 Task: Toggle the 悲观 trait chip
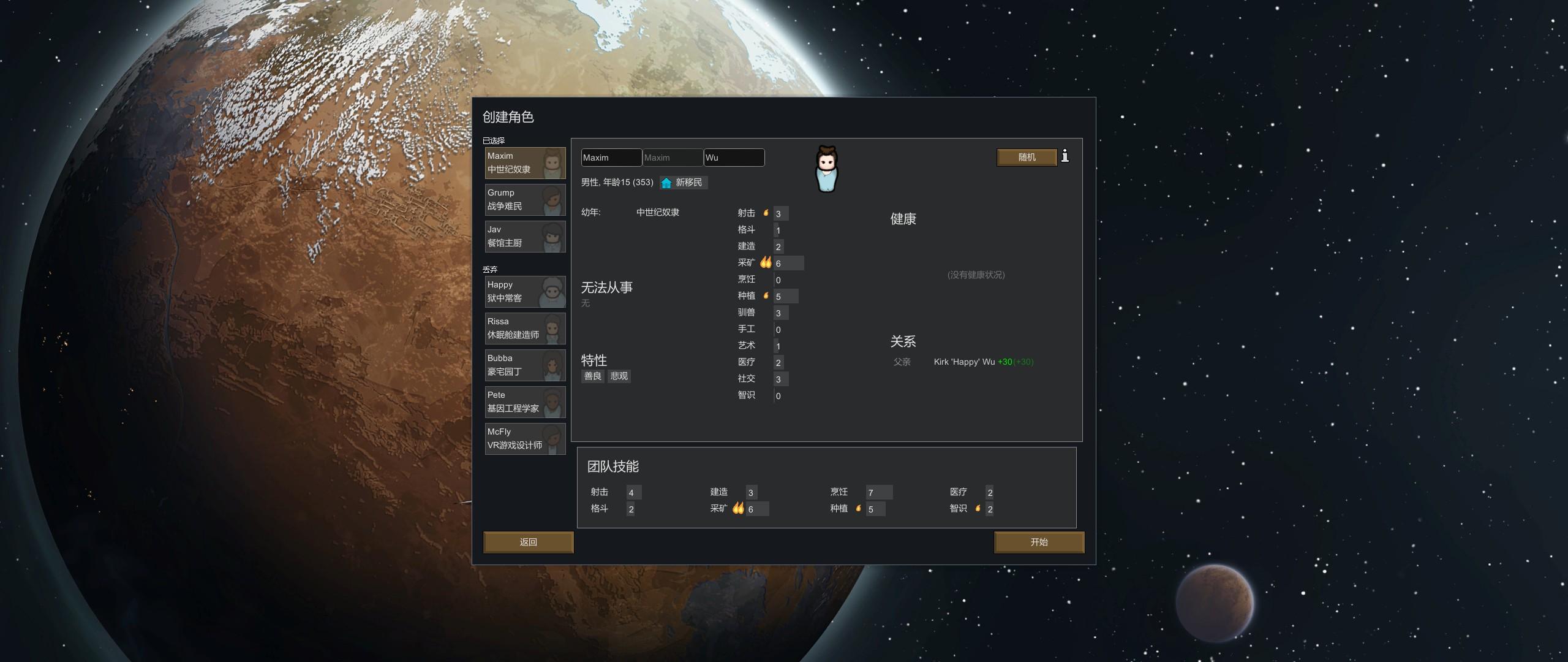[618, 376]
